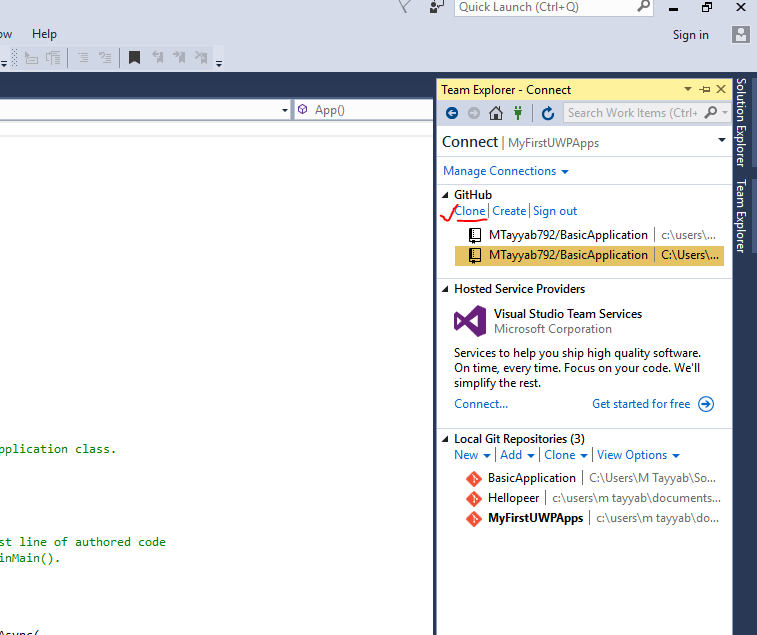Viewport: 757px width, 635px height.
Task: Refresh the Team Explorer panel
Action: [547, 113]
